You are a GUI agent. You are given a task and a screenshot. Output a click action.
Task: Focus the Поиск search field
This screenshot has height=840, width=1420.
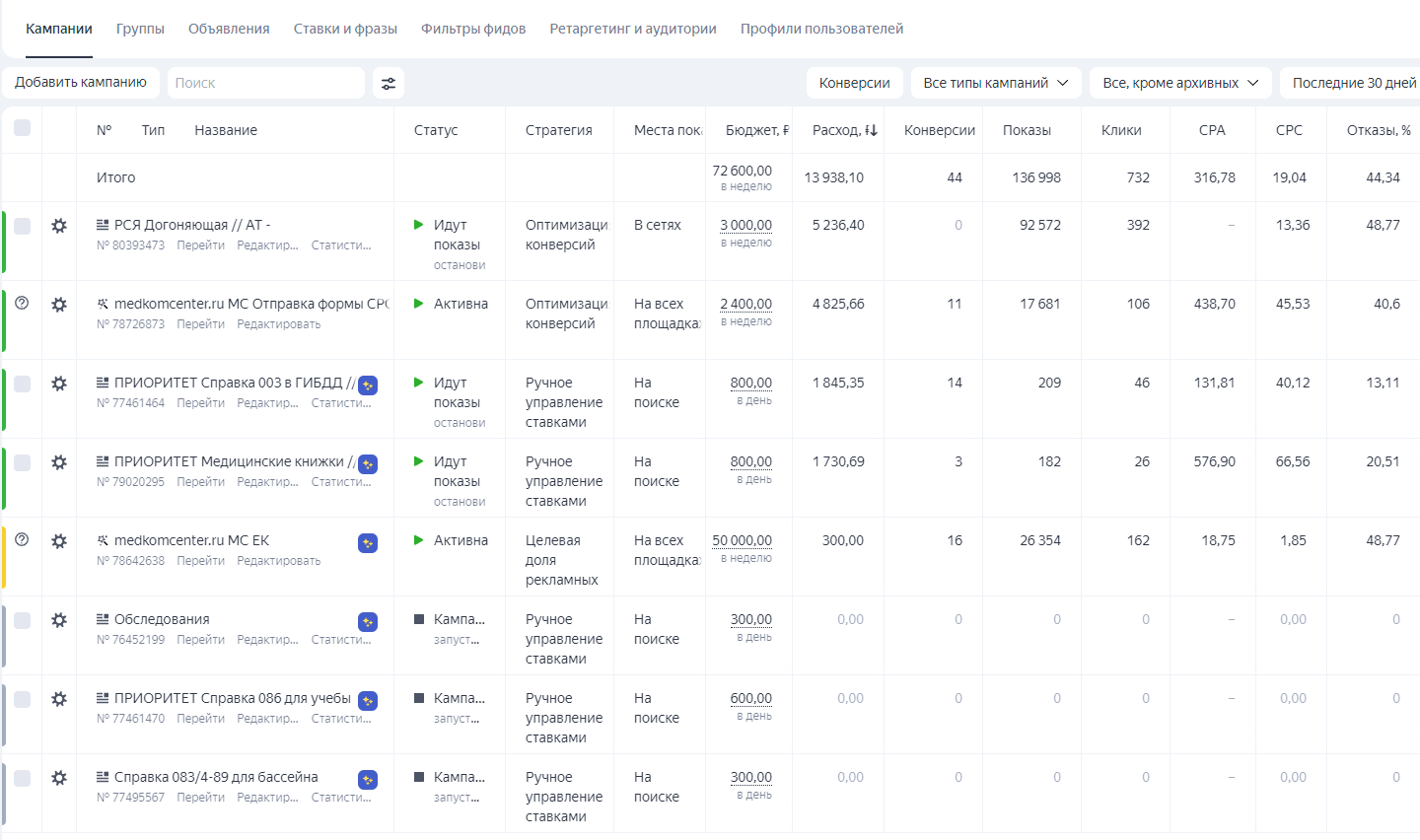point(264,83)
